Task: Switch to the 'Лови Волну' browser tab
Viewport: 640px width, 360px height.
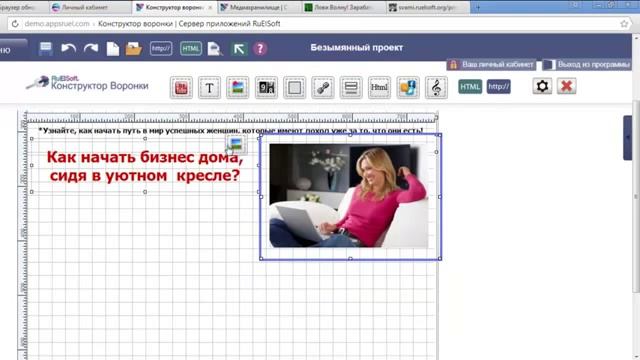Action: pos(343,7)
